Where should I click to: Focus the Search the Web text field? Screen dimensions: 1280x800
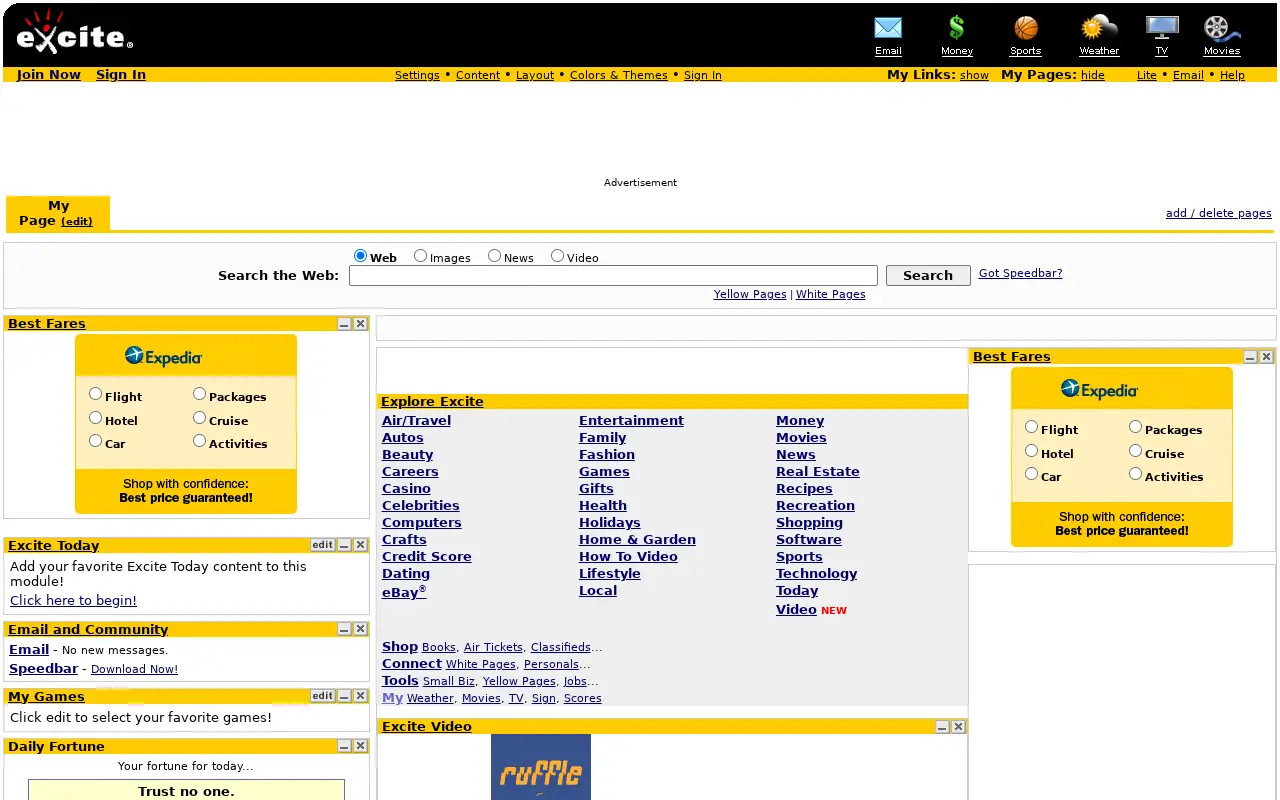tap(613, 276)
